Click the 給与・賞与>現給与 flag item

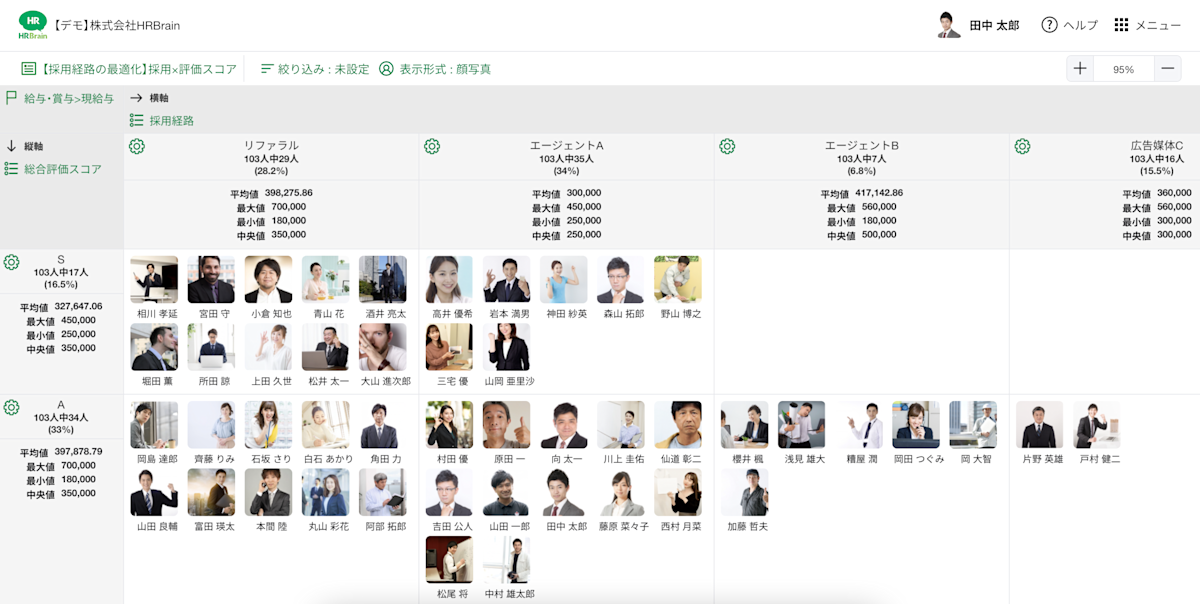pyautogui.click(x=59, y=98)
